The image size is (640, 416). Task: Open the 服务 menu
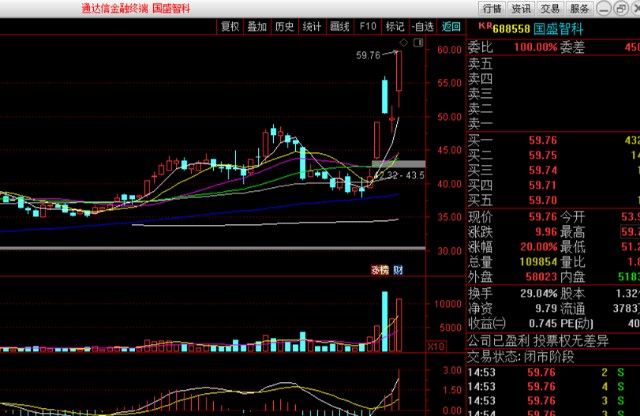(x=579, y=8)
